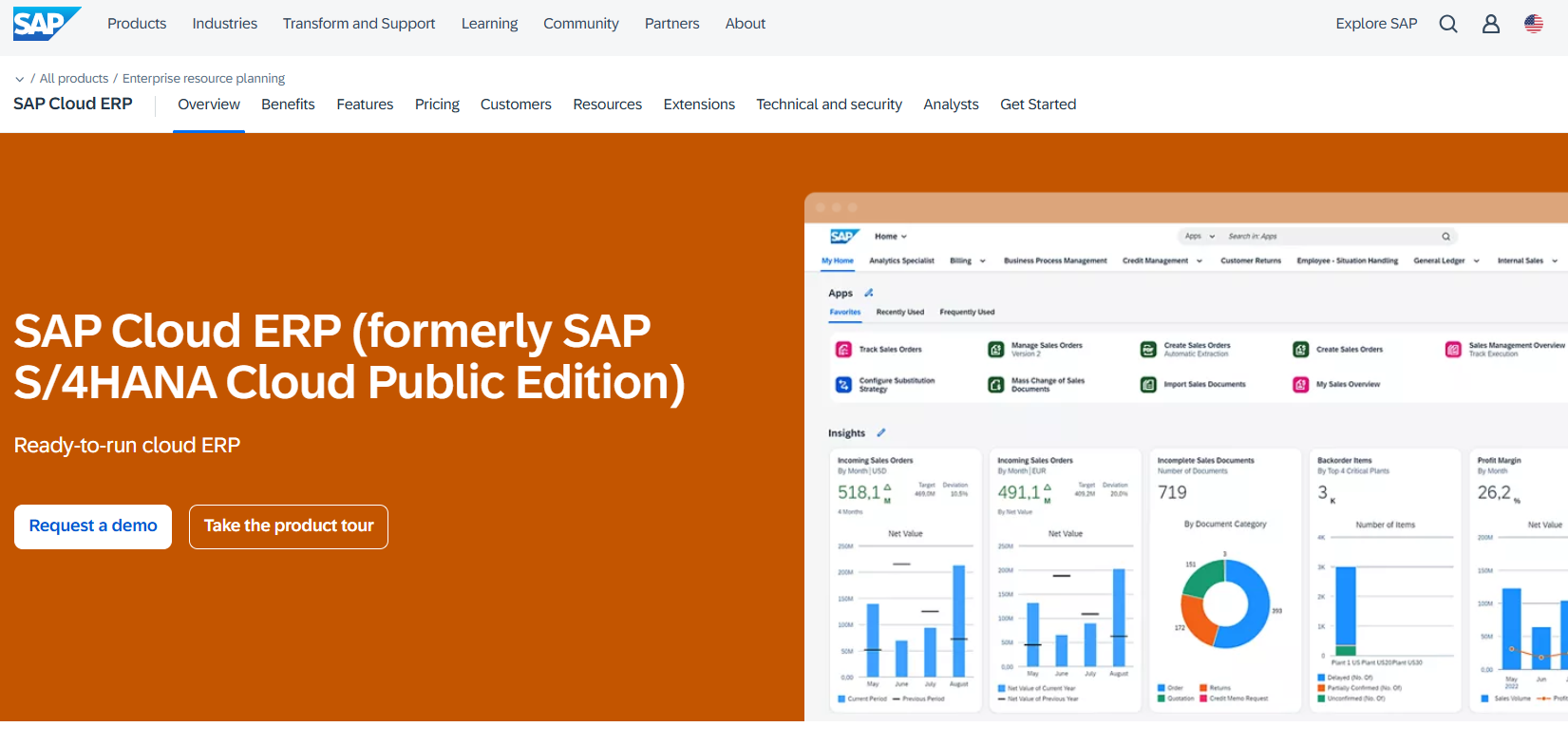The image size is (1568, 746).
Task: Click the edit pencil beside Insights
Action: coord(881,432)
